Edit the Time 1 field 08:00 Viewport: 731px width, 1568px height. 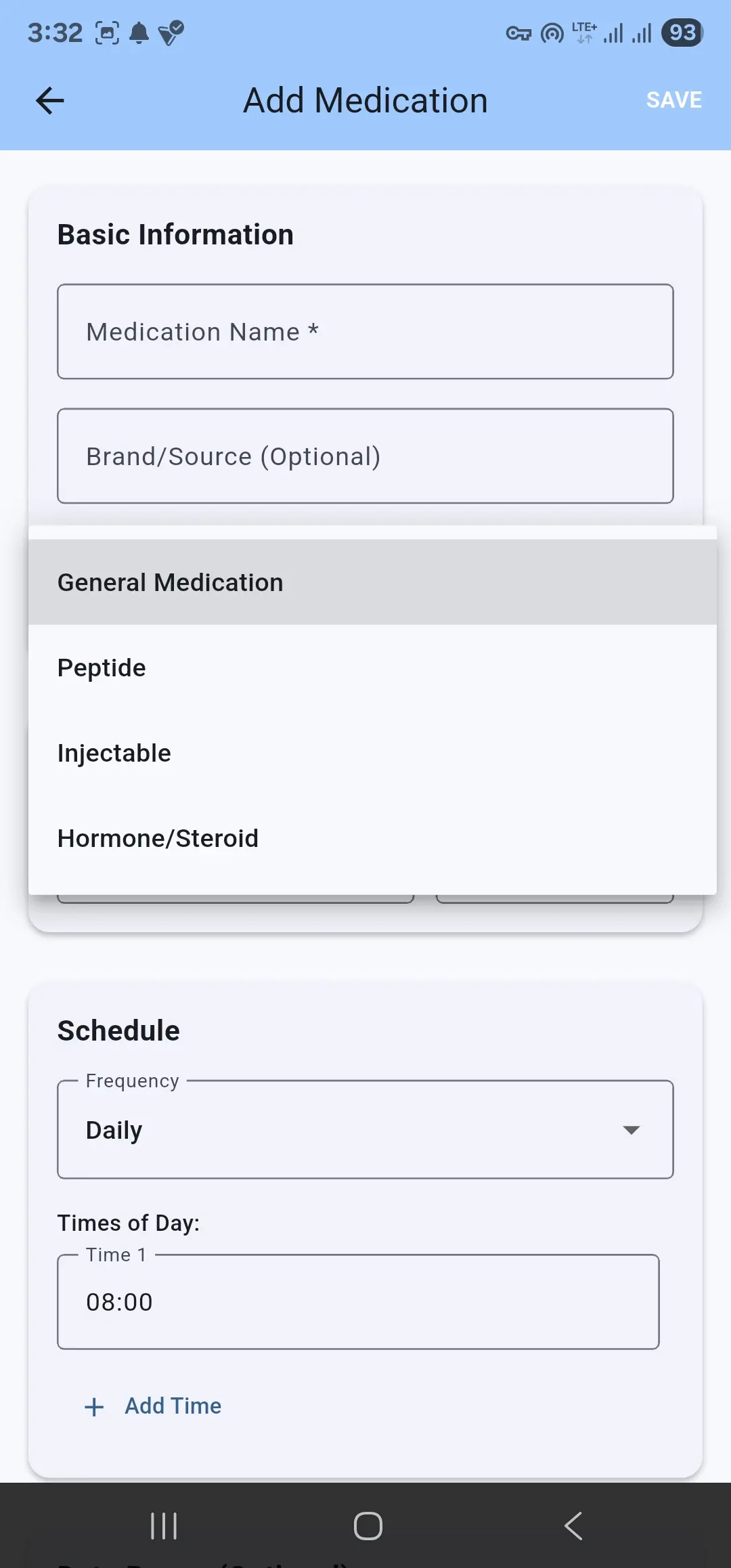coord(359,1302)
